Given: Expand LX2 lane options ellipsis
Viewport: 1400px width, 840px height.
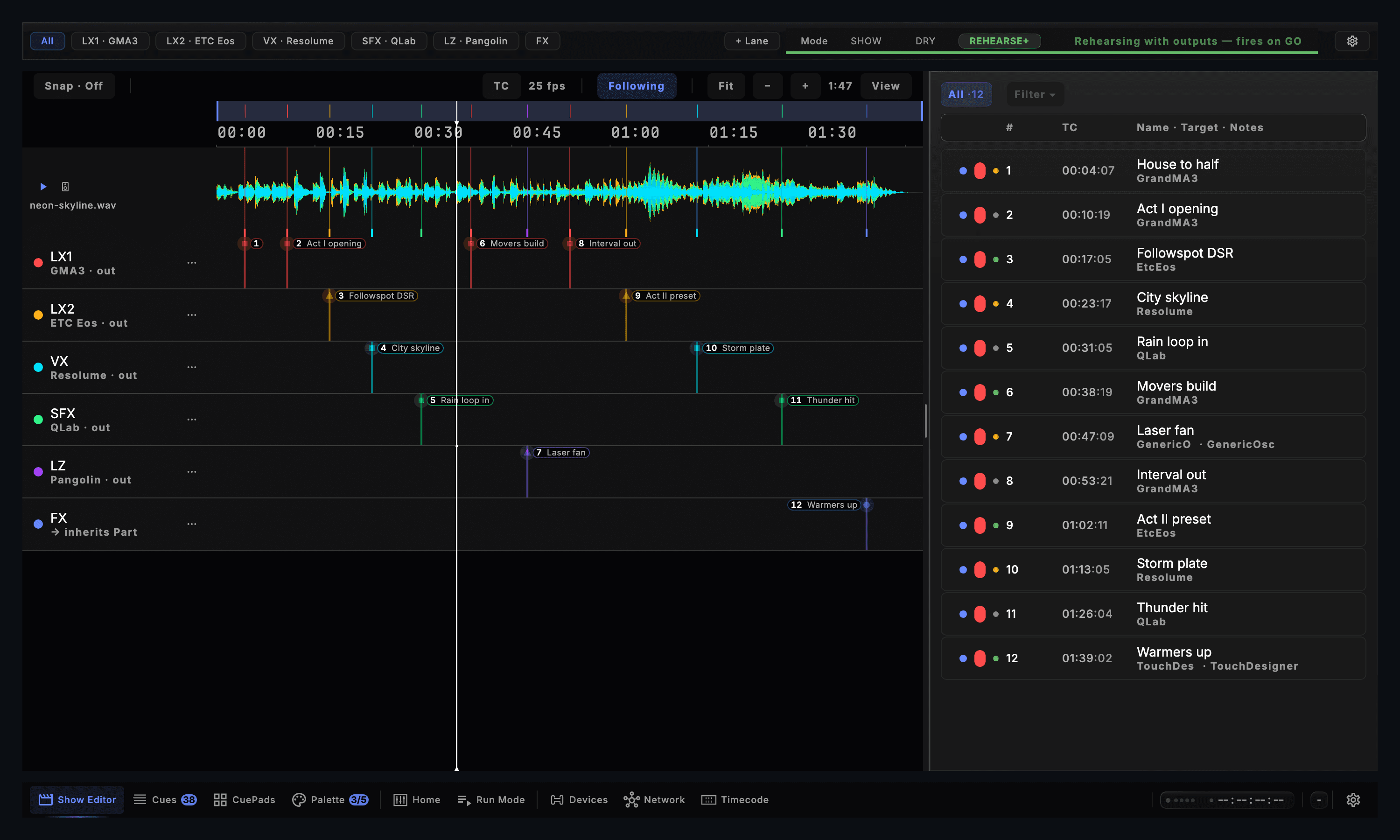Looking at the screenshot, I should [x=192, y=315].
